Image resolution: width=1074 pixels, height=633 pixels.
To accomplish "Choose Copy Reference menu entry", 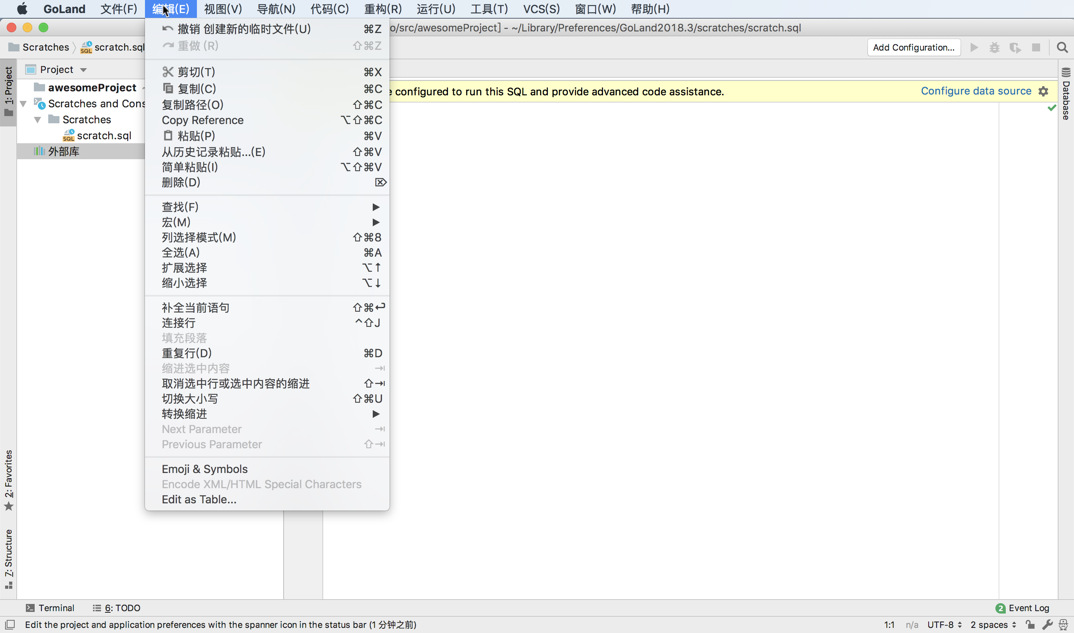I will [267, 120].
